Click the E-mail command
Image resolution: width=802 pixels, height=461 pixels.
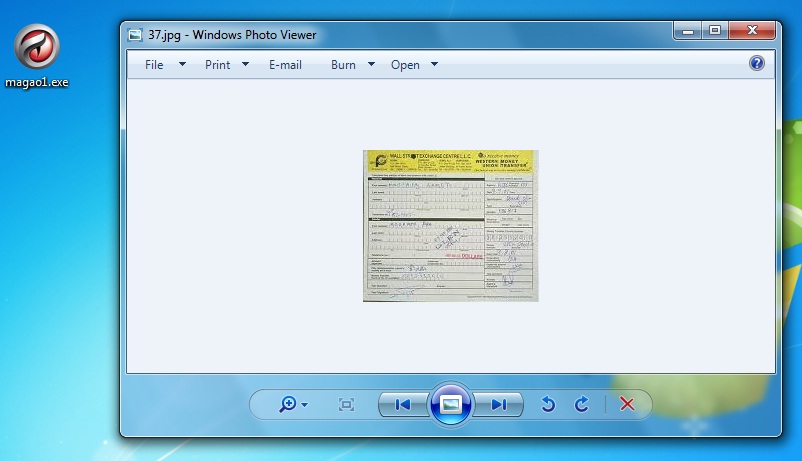click(285, 65)
